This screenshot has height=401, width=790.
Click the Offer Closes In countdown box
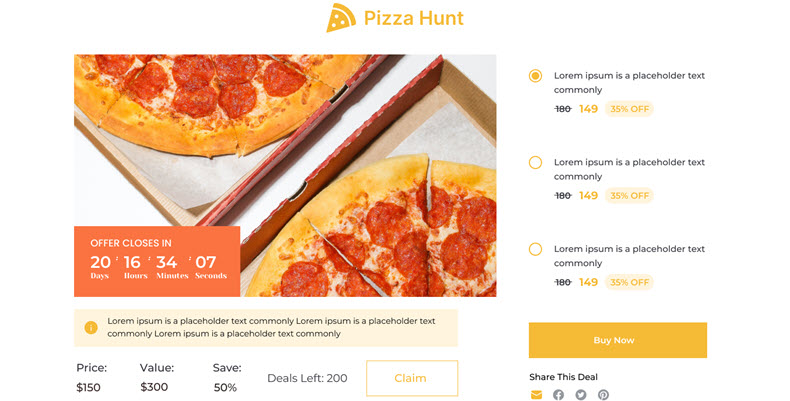157,261
